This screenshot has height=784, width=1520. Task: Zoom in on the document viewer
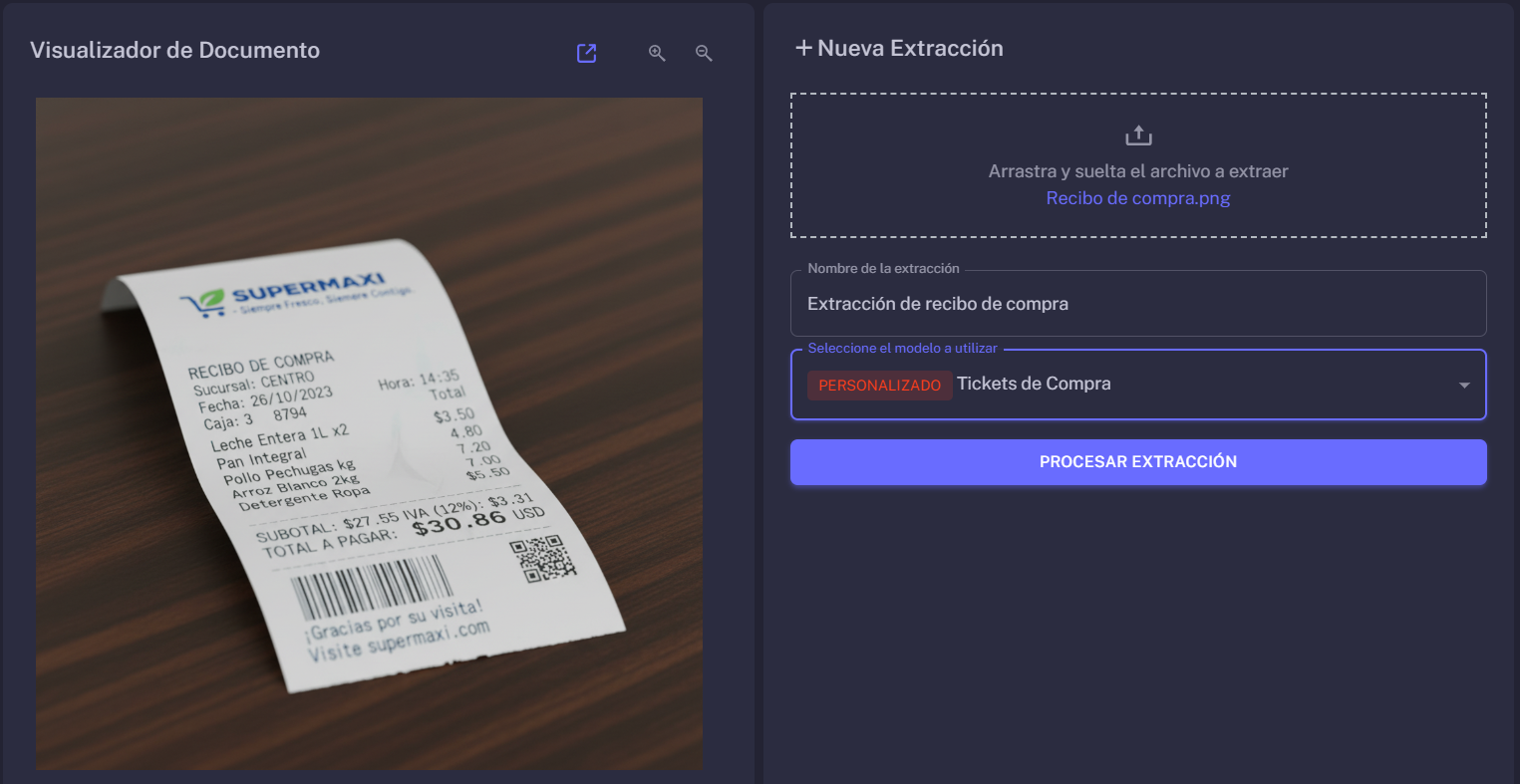[657, 53]
